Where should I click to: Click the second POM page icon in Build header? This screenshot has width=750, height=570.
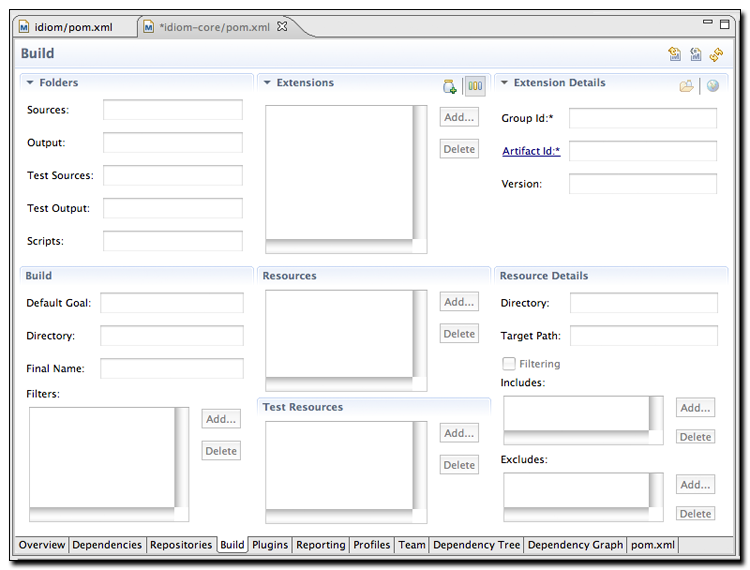(x=696, y=55)
